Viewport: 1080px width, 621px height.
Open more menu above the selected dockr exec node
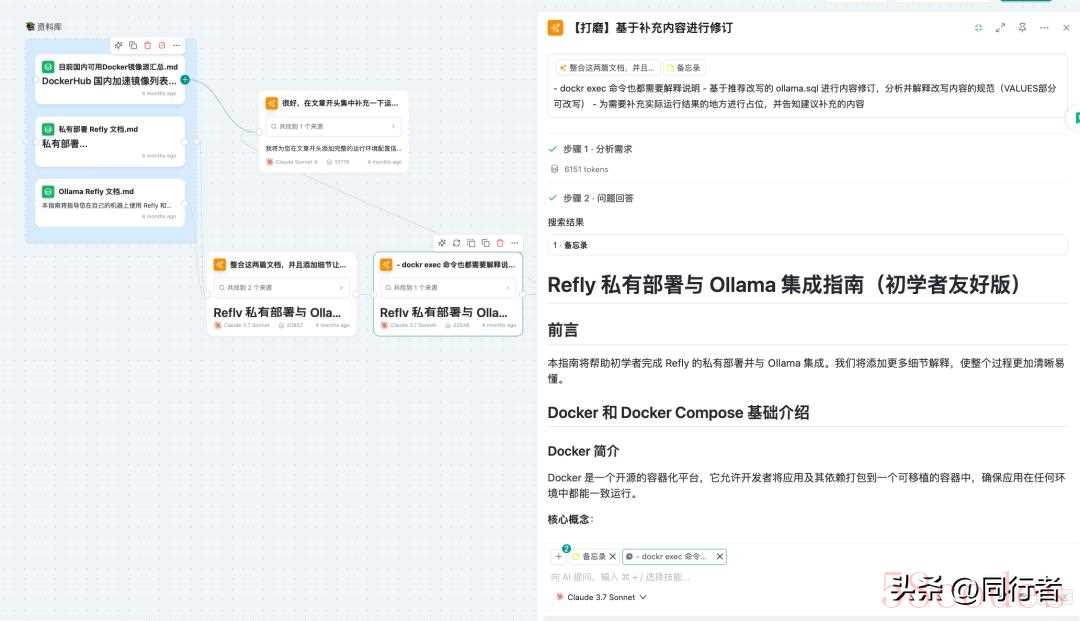(x=514, y=243)
